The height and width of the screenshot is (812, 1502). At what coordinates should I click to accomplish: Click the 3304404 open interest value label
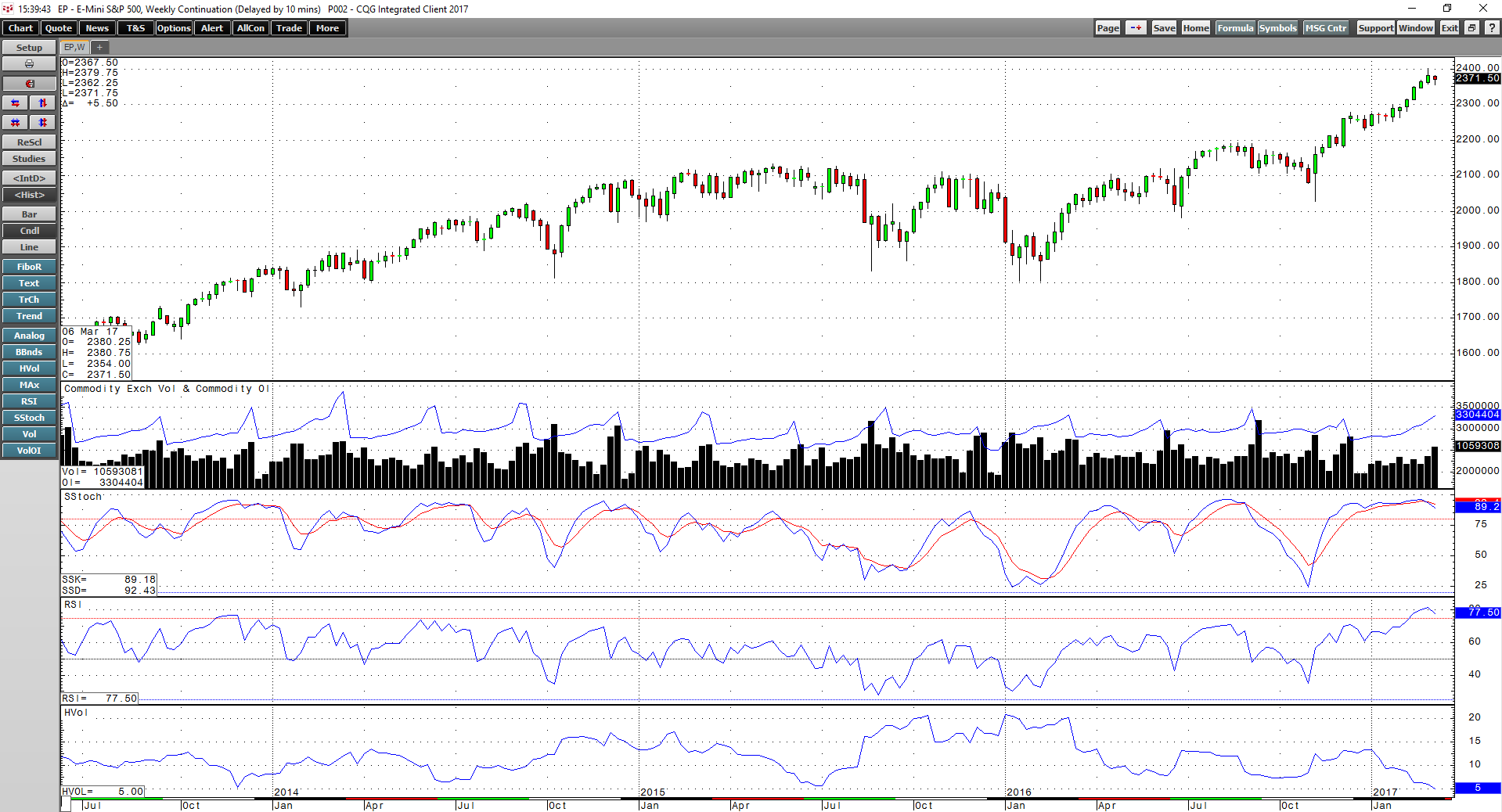click(1478, 415)
